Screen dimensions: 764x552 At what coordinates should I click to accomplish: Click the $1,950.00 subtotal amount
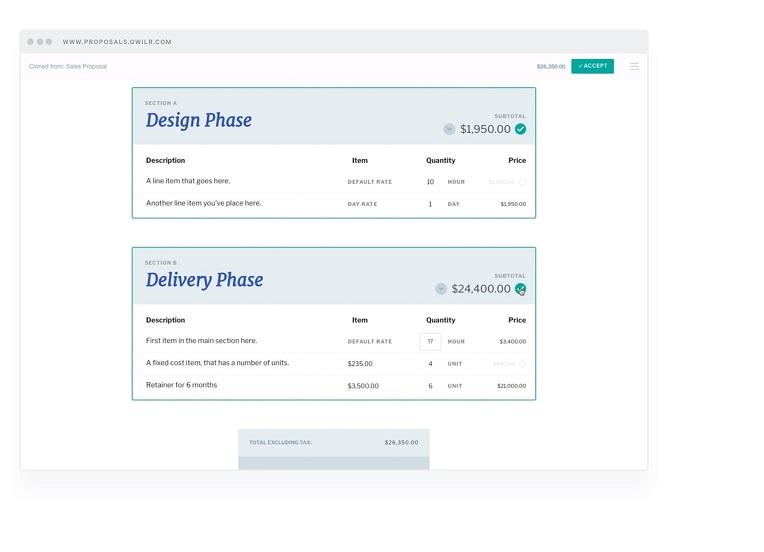click(x=485, y=129)
